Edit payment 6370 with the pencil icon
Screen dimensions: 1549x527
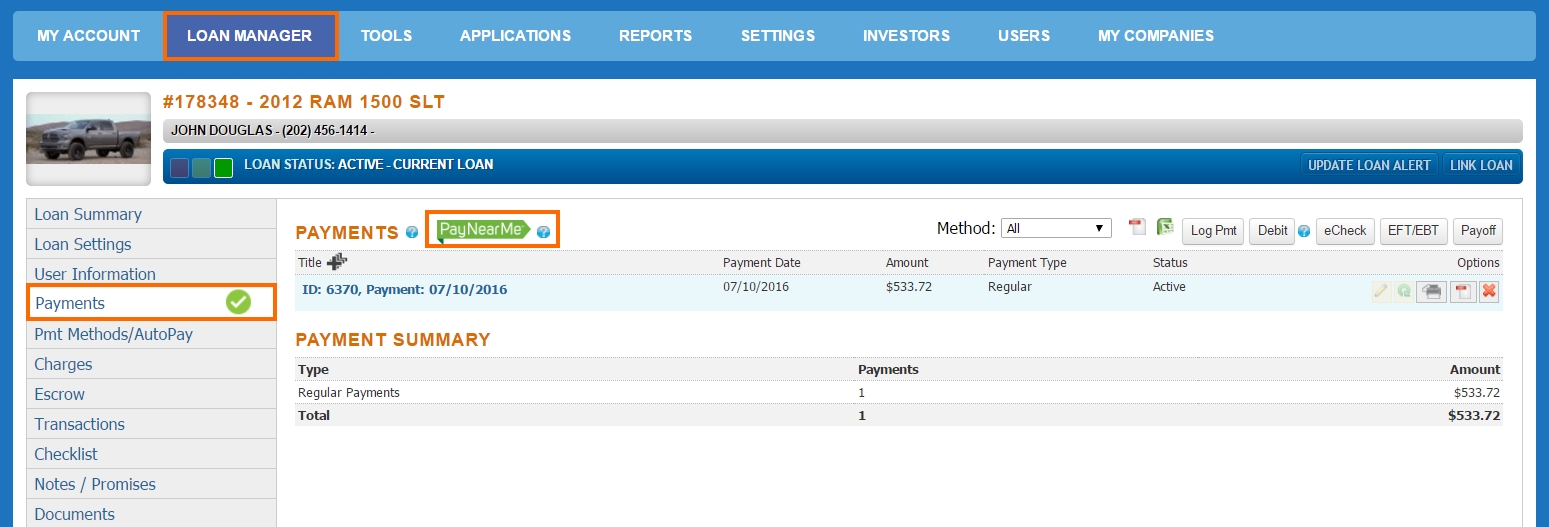tap(1381, 291)
